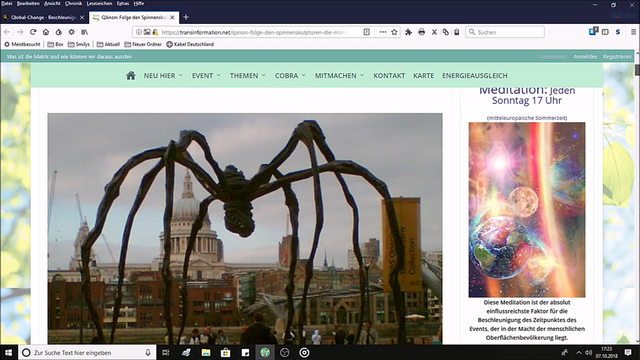Viewport: 640px width, 360px height.
Task: Open Task View on the taskbar
Action: (x=165, y=352)
